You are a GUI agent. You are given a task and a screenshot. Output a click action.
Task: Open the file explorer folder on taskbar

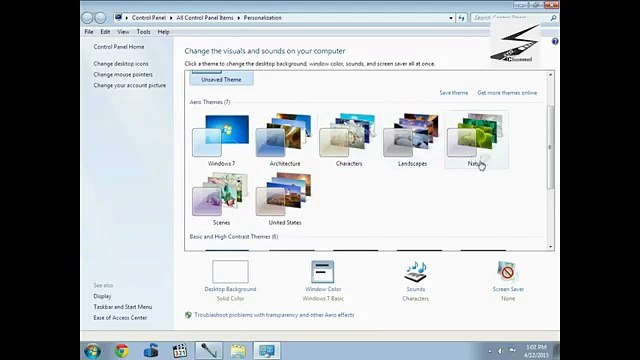(x=238, y=351)
